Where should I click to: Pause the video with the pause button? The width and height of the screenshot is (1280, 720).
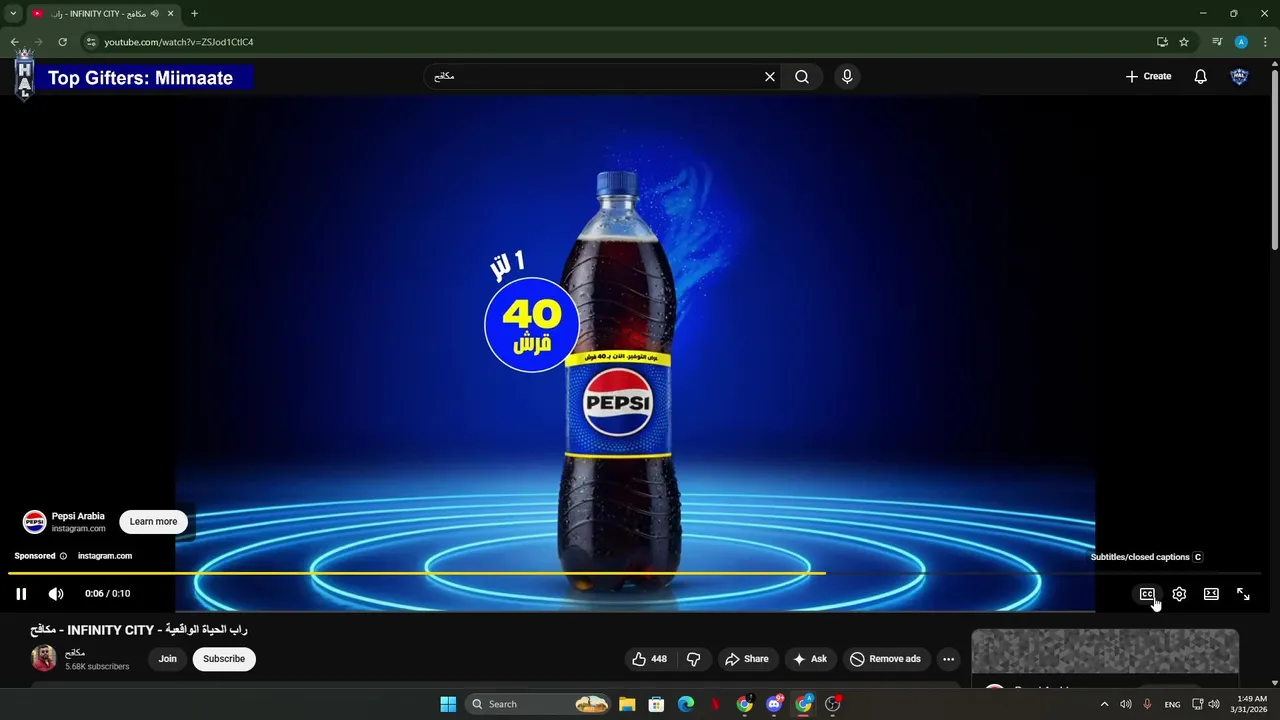21,594
